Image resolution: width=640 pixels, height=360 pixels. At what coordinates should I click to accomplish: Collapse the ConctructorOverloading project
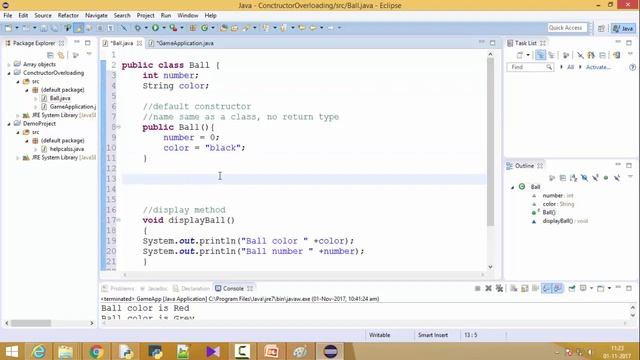[x=9, y=73]
